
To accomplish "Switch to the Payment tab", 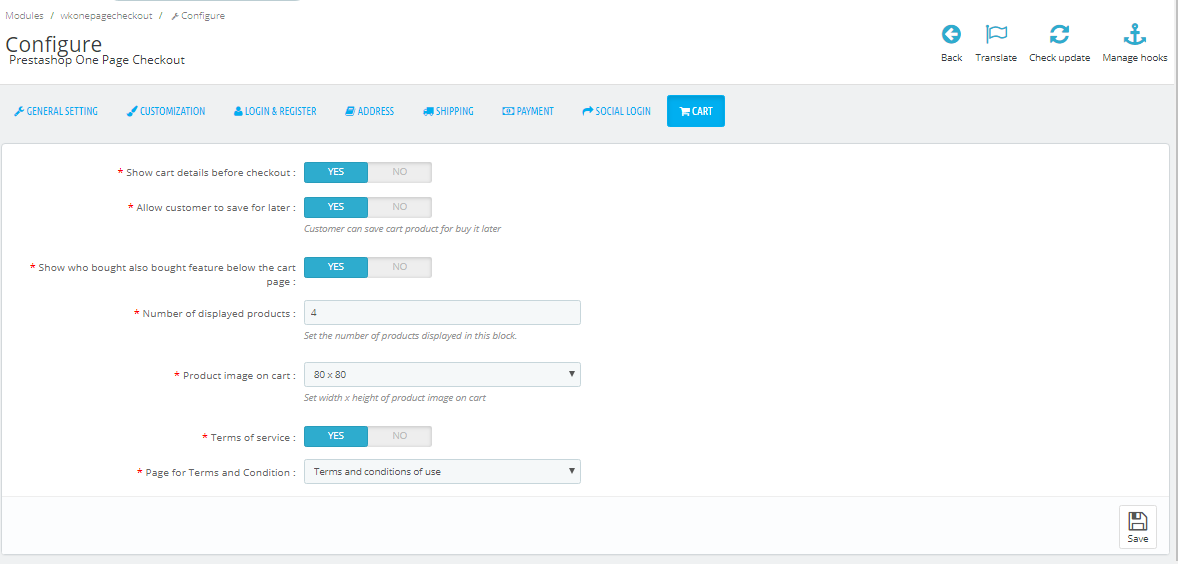I will pyautogui.click(x=527, y=111).
